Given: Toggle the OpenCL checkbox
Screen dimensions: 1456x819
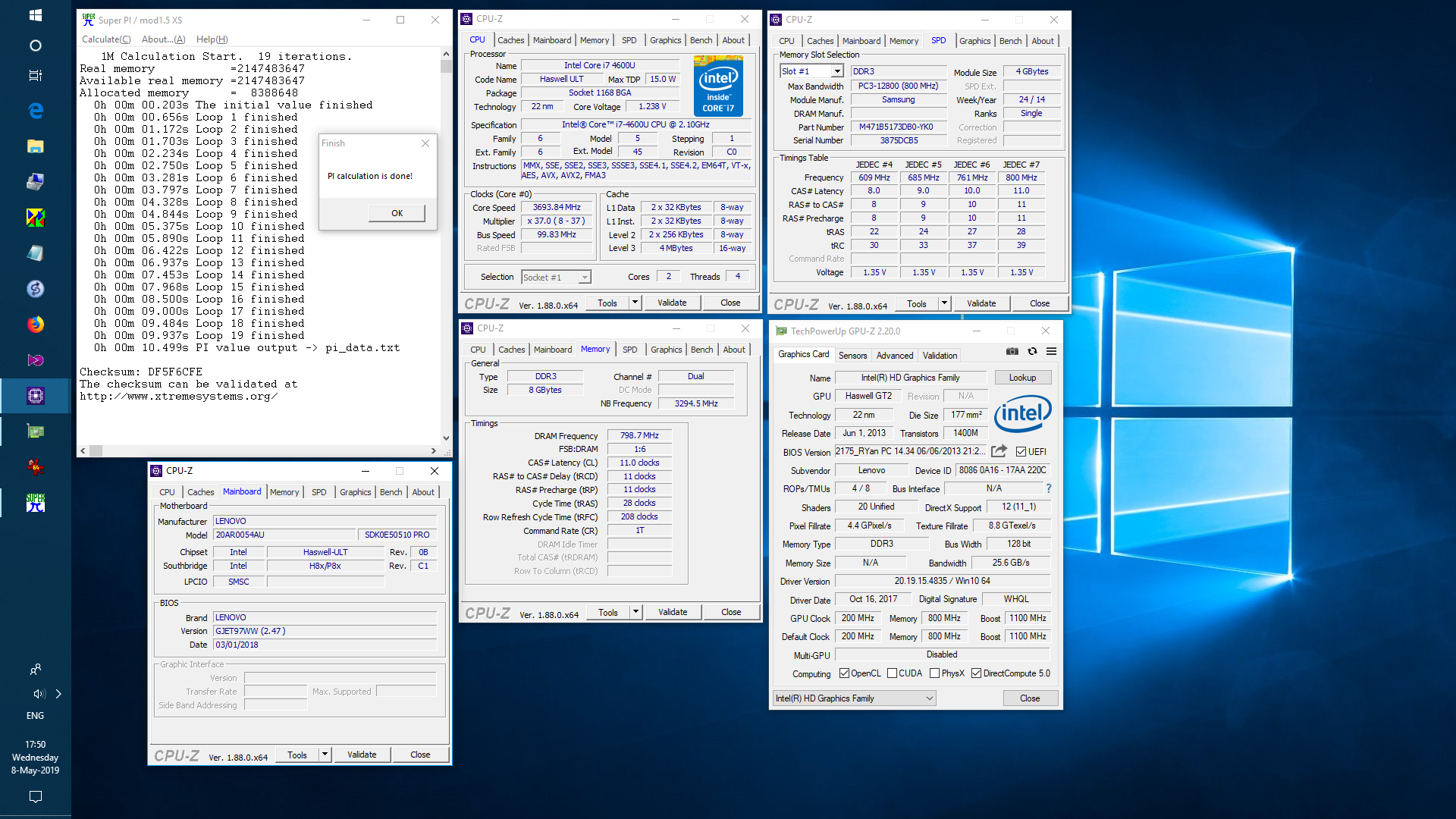Looking at the screenshot, I should [x=844, y=673].
